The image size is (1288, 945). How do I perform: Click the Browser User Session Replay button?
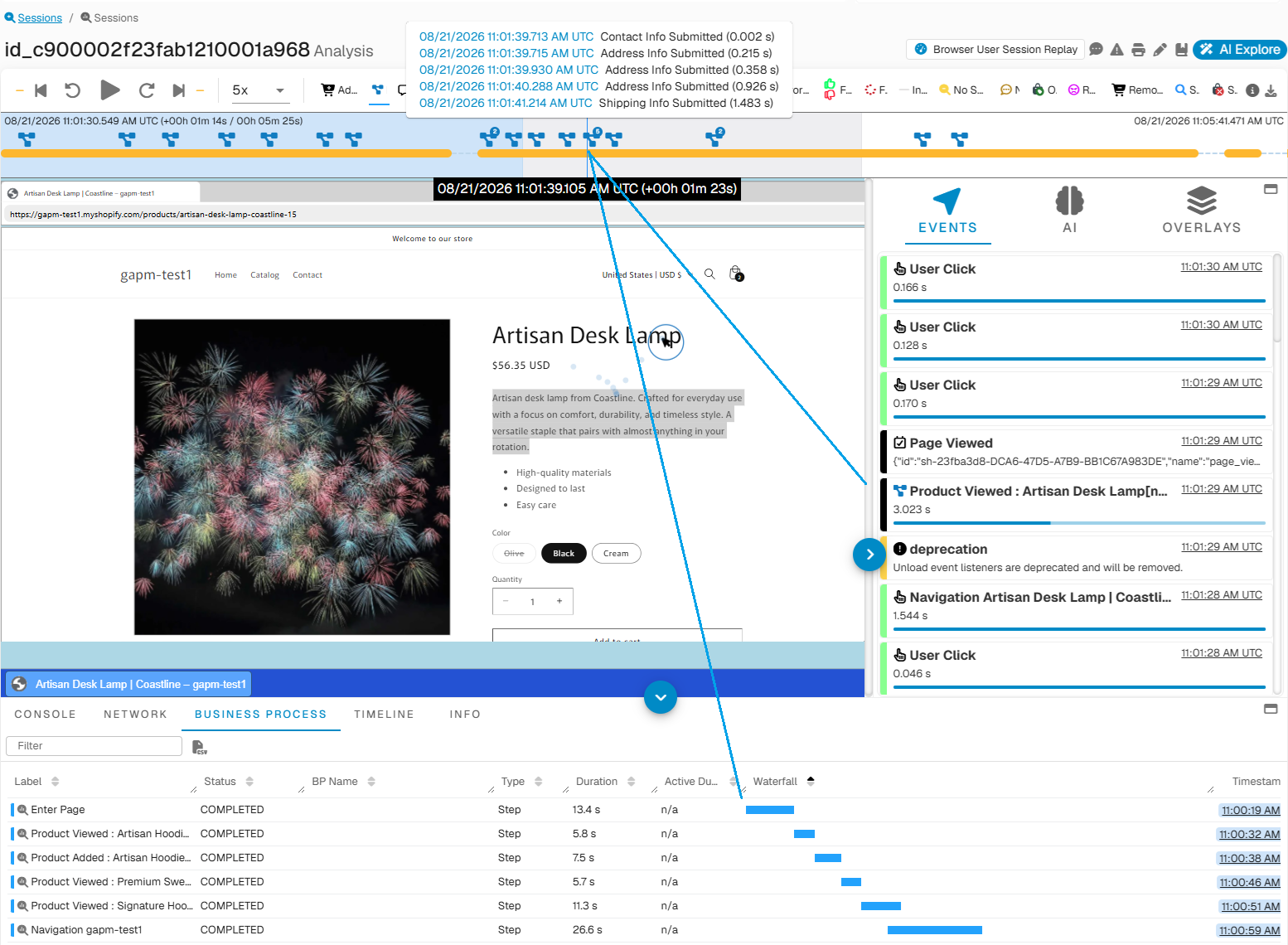click(995, 50)
